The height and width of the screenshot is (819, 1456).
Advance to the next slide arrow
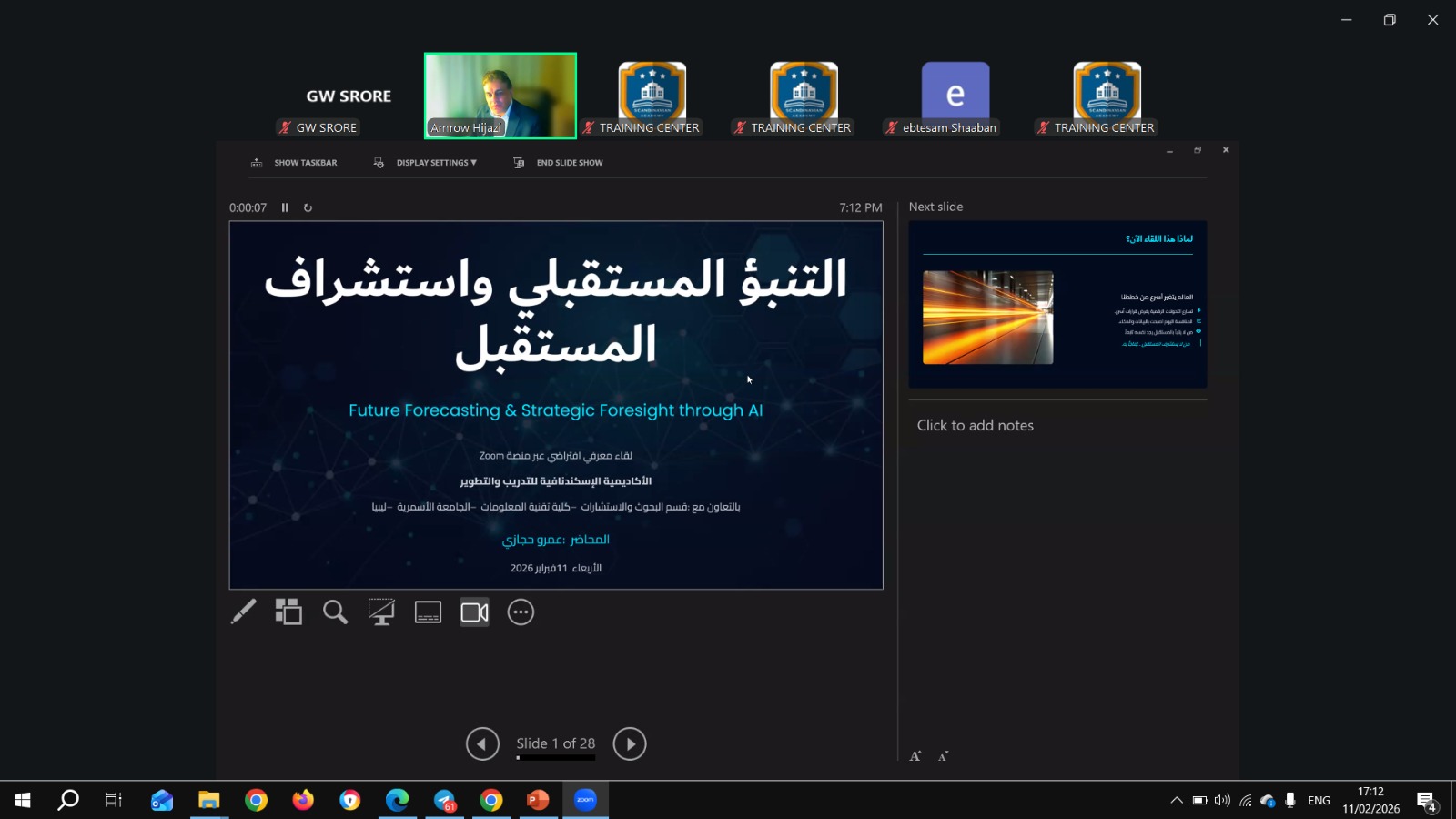(630, 743)
